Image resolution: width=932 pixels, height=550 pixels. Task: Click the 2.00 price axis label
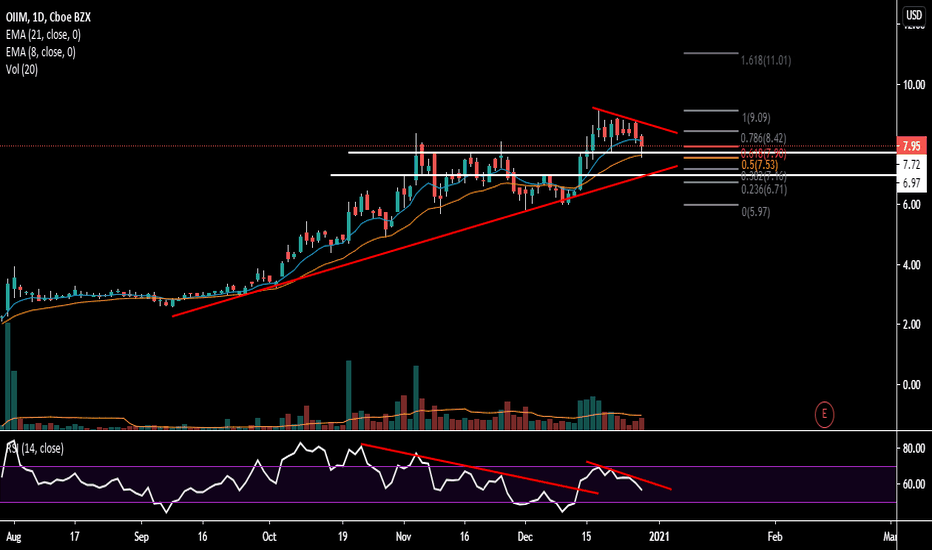(x=914, y=325)
